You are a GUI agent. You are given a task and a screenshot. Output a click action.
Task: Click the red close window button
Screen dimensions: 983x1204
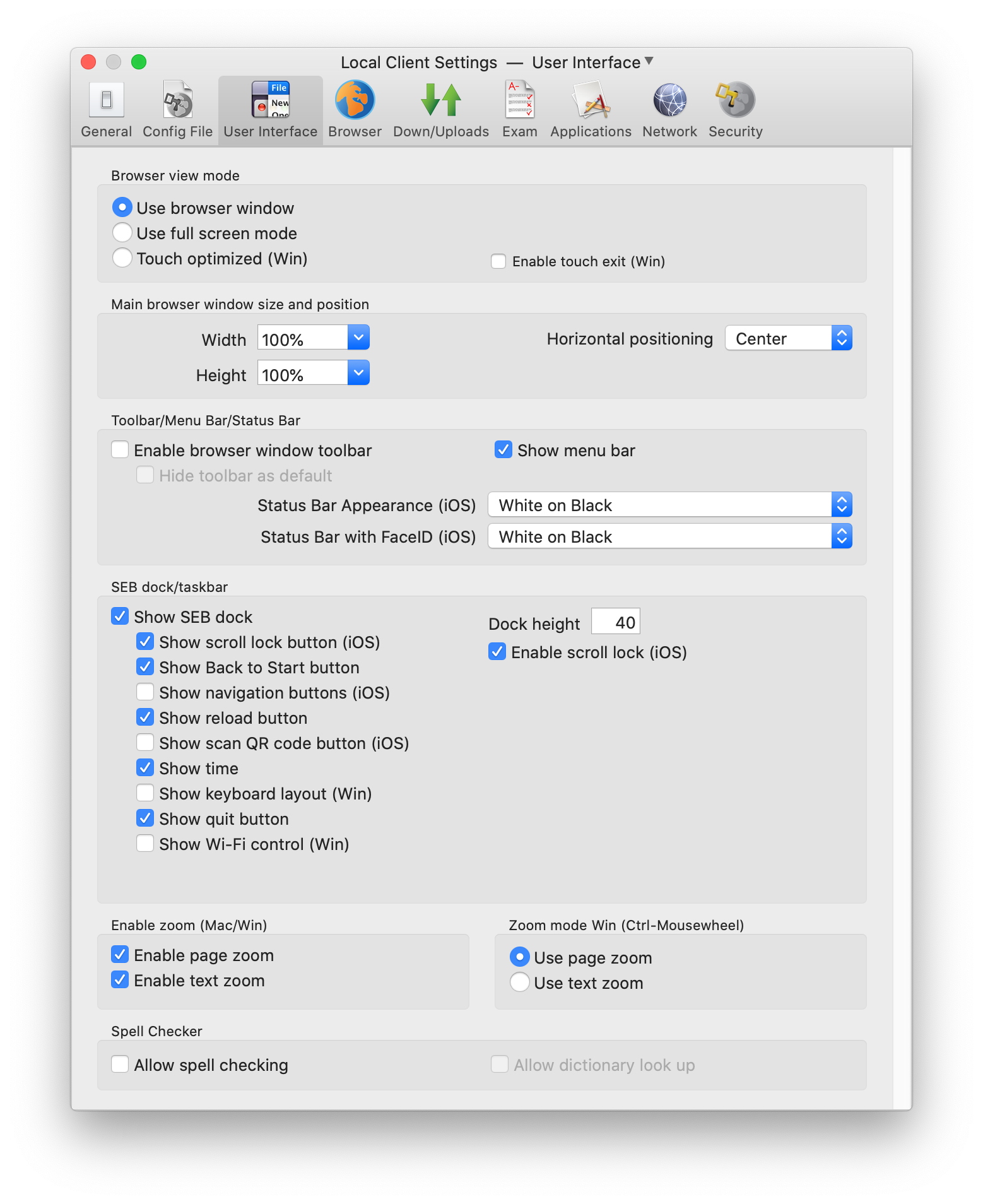point(88,62)
